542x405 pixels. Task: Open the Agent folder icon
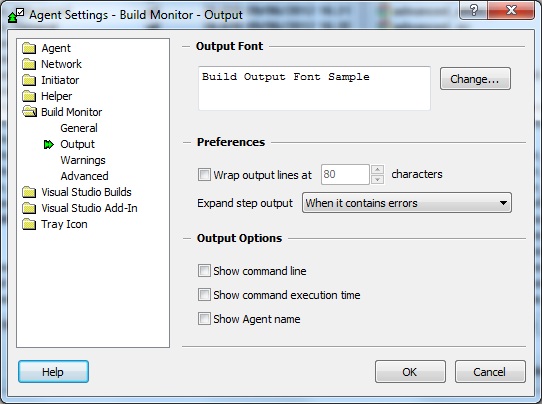click(x=29, y=48)
